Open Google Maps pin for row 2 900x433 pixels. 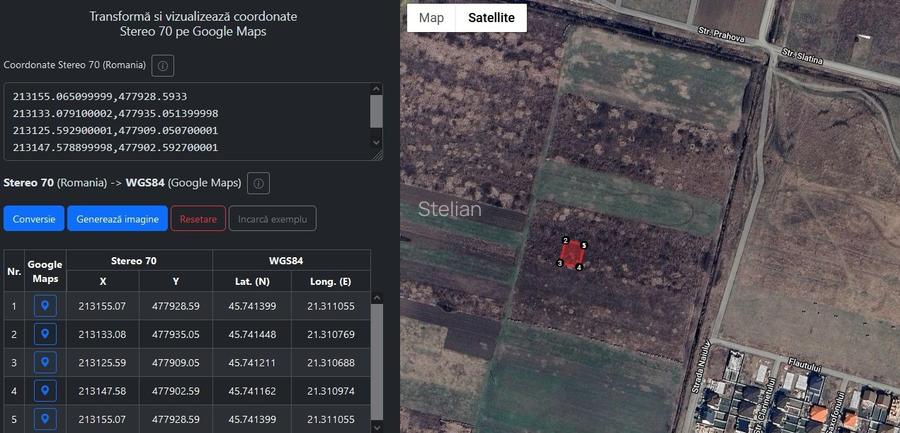[45, 334]
